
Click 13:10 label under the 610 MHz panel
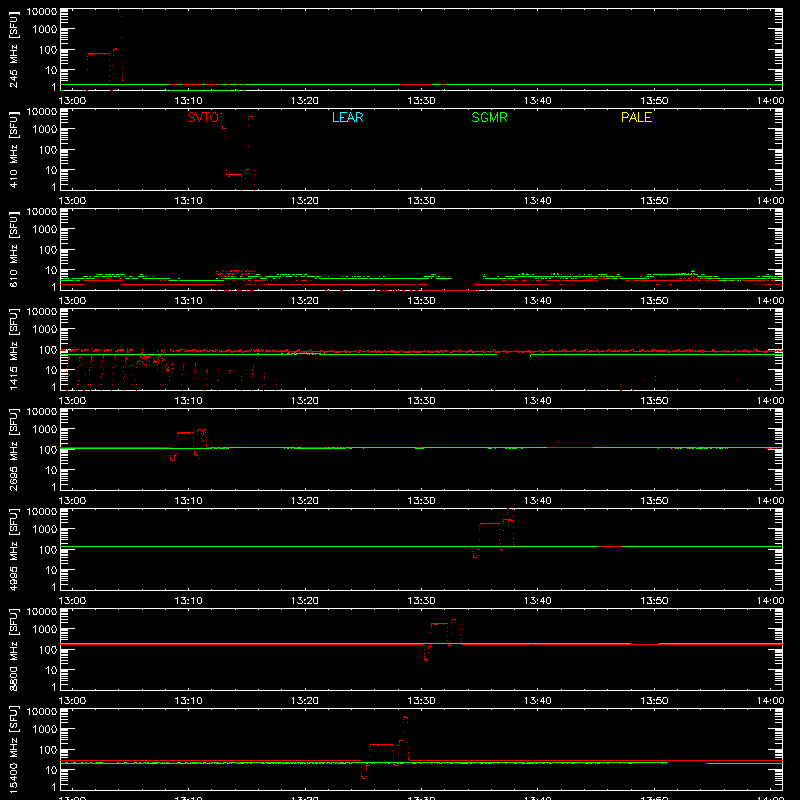[188, 301]
